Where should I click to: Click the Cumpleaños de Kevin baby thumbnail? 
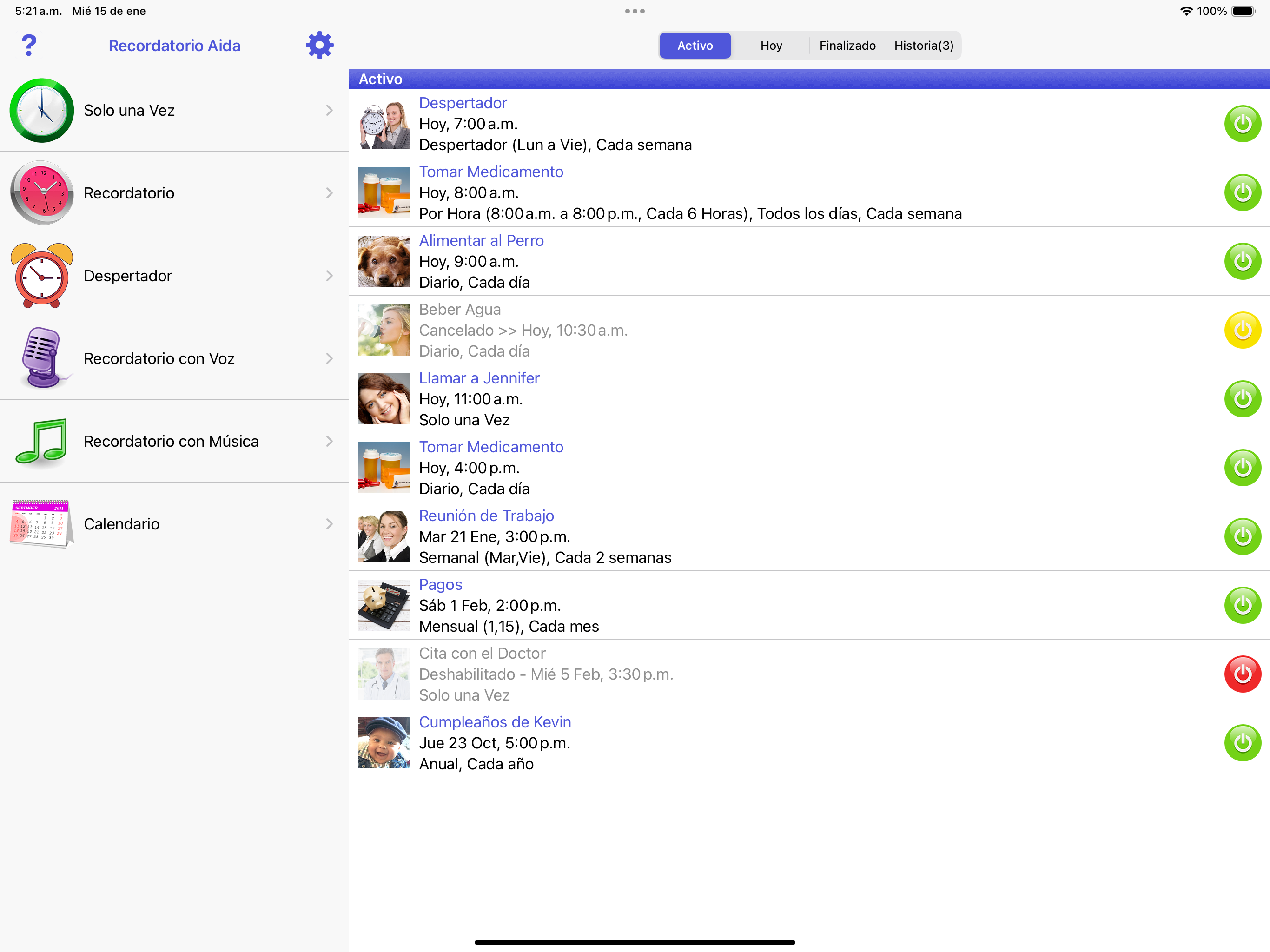(384, 742)
